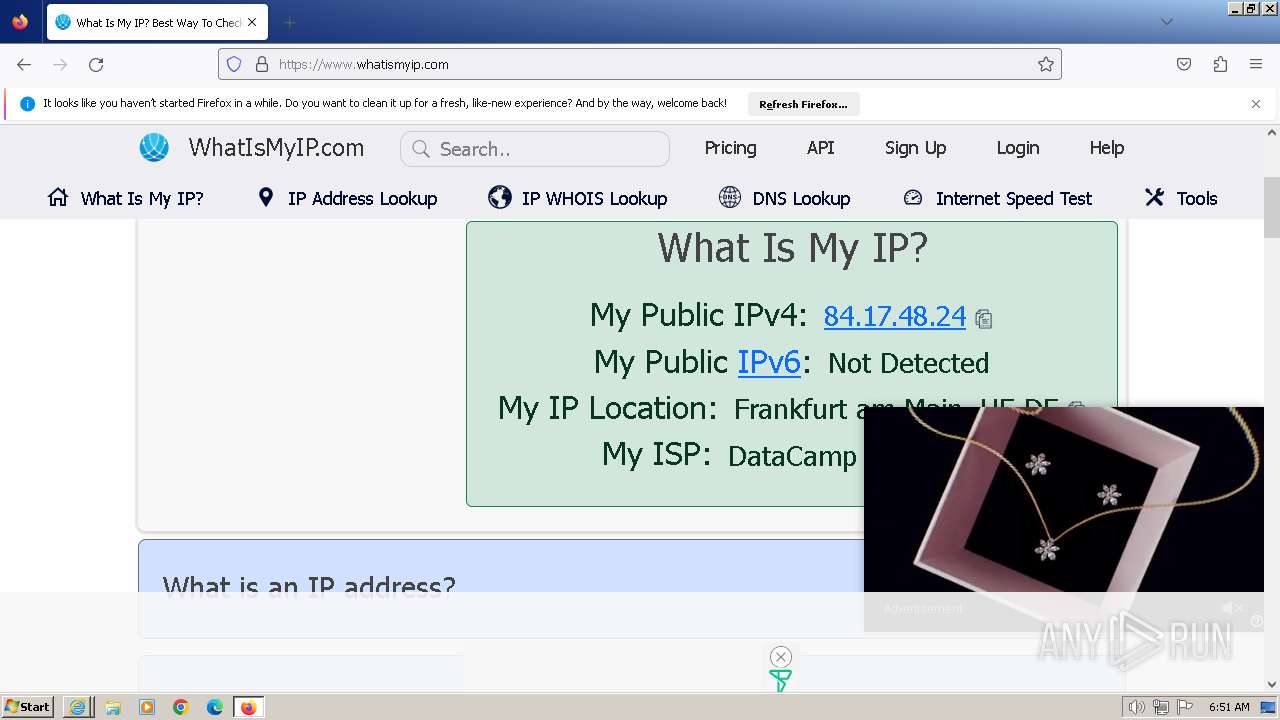
Task: Click the page vertical scrollbar thumb
Action: pyautogui.click(x=1272, y=208)
